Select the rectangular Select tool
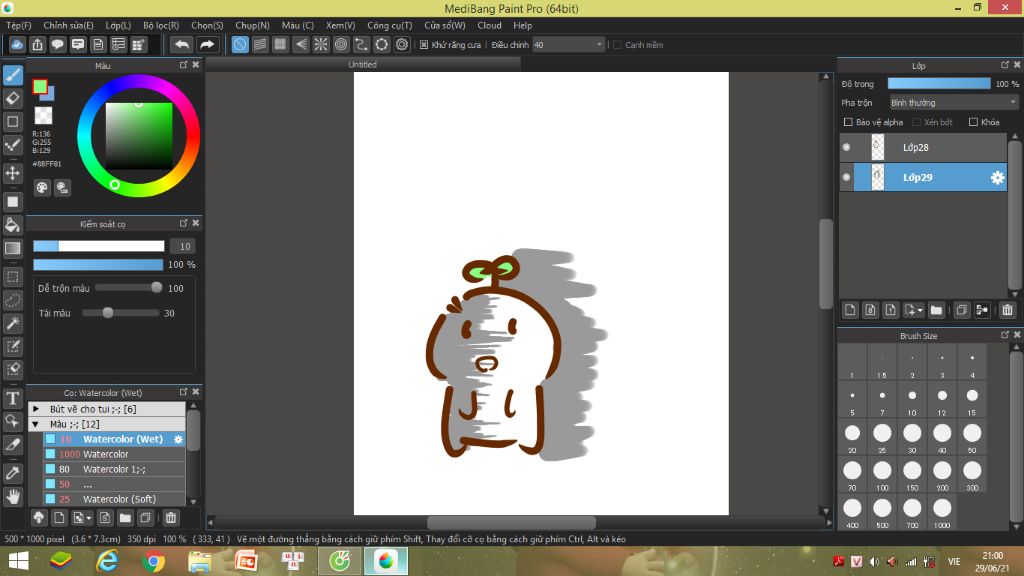The height and width of the screenshot is (576, 1024). [13, 277]
